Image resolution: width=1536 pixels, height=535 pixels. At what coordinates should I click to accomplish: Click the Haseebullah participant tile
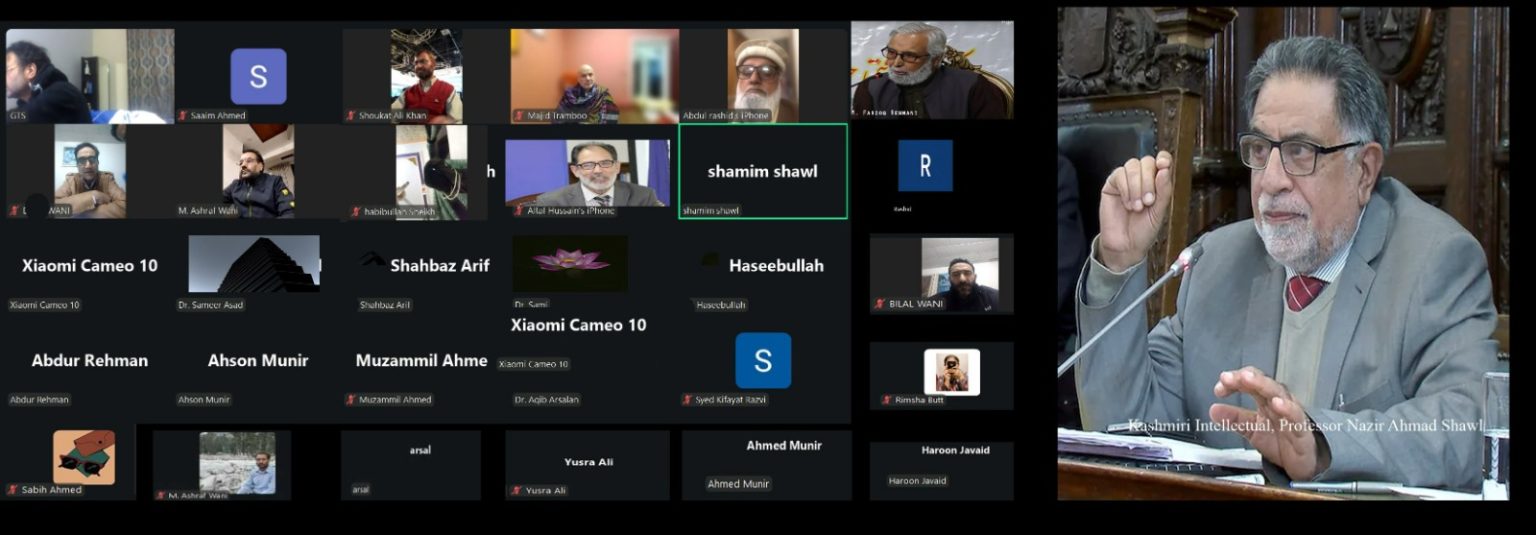point(763,272)
